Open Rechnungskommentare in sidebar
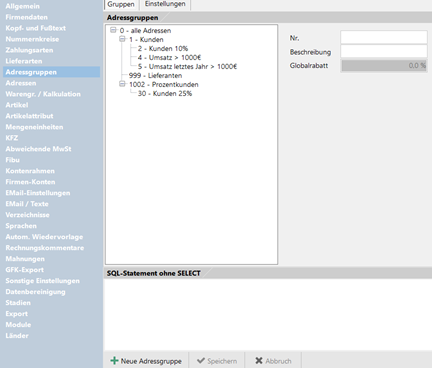This screenshot has width=432, height=368. [45, 248]
